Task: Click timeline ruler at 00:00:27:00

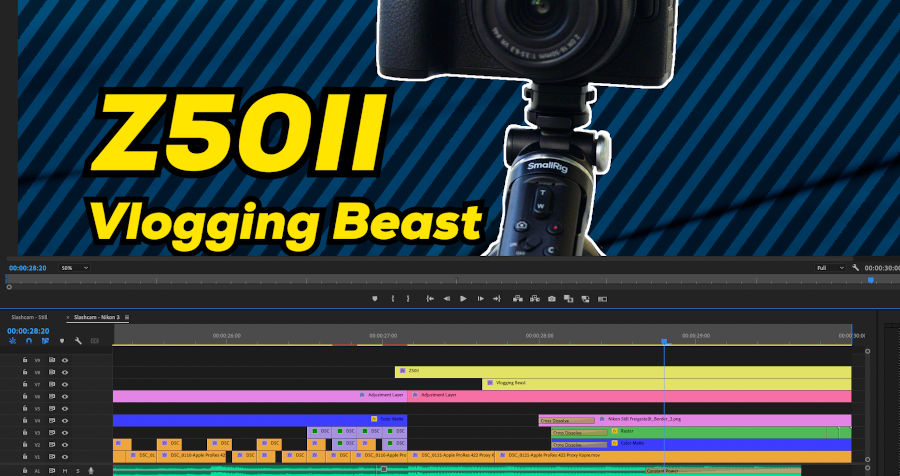Action: 383,336
